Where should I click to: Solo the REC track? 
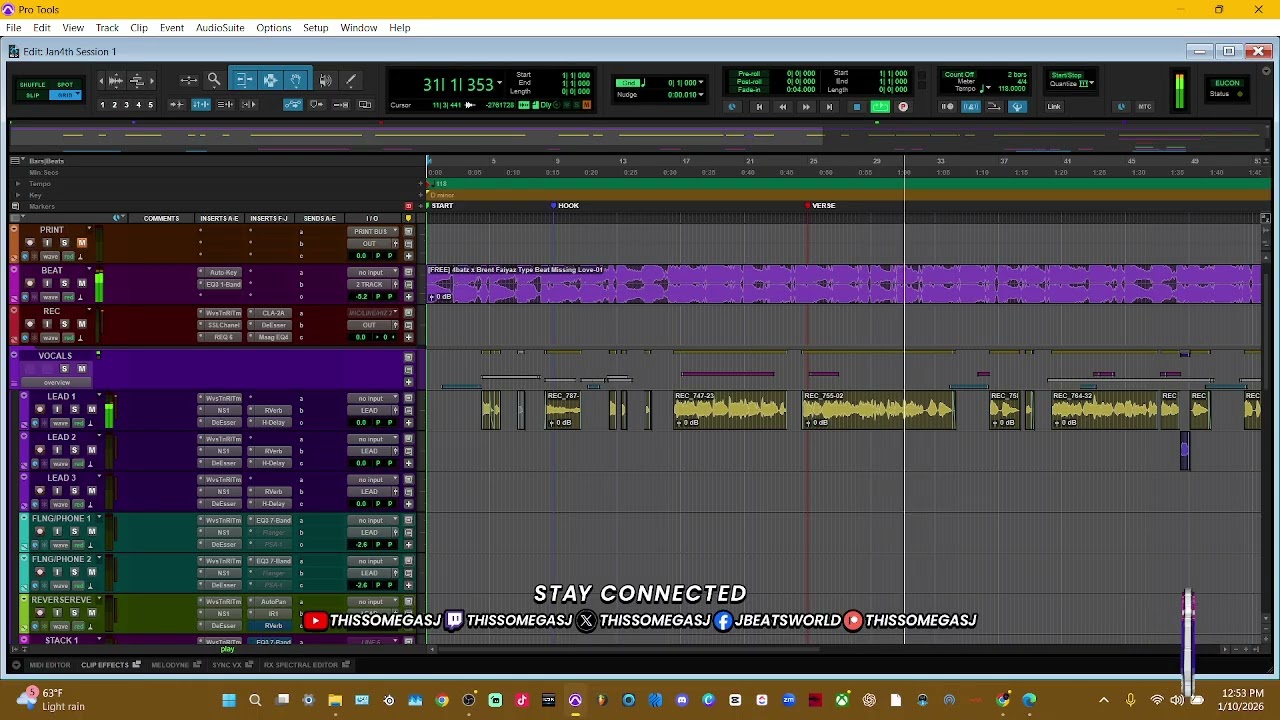pos(65,324)
